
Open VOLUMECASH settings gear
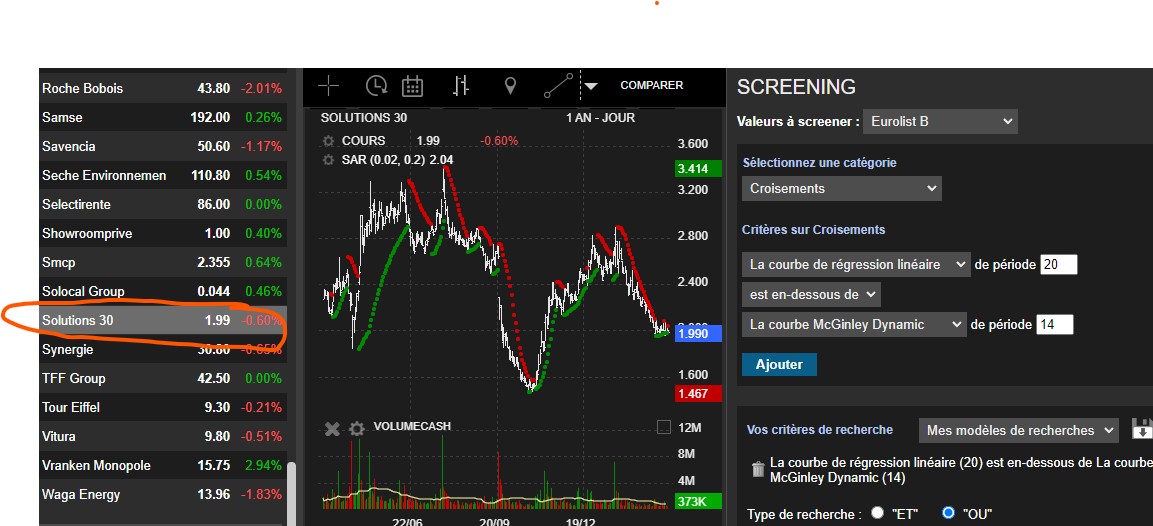[357, 429]
